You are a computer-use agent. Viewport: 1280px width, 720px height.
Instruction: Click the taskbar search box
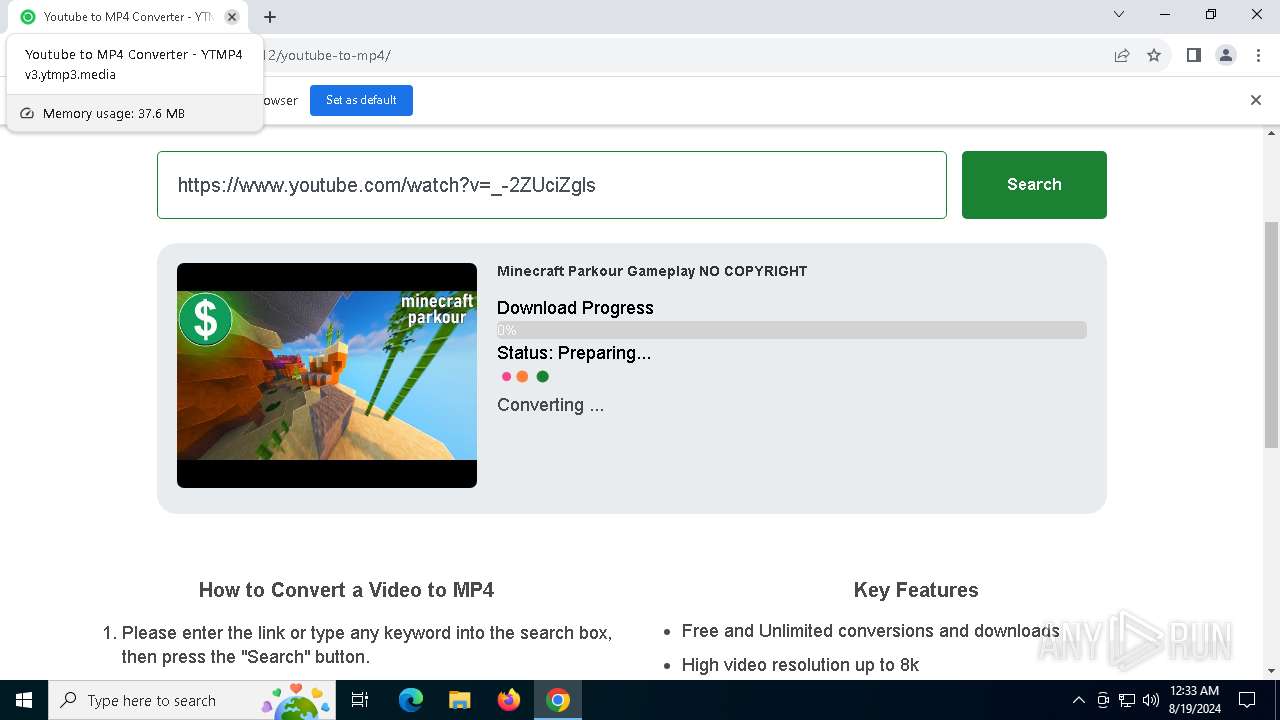(193, 700)
